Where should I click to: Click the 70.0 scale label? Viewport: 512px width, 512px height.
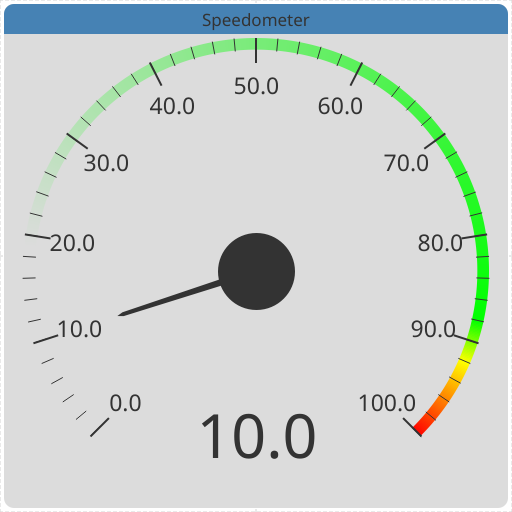click(406, 163)
